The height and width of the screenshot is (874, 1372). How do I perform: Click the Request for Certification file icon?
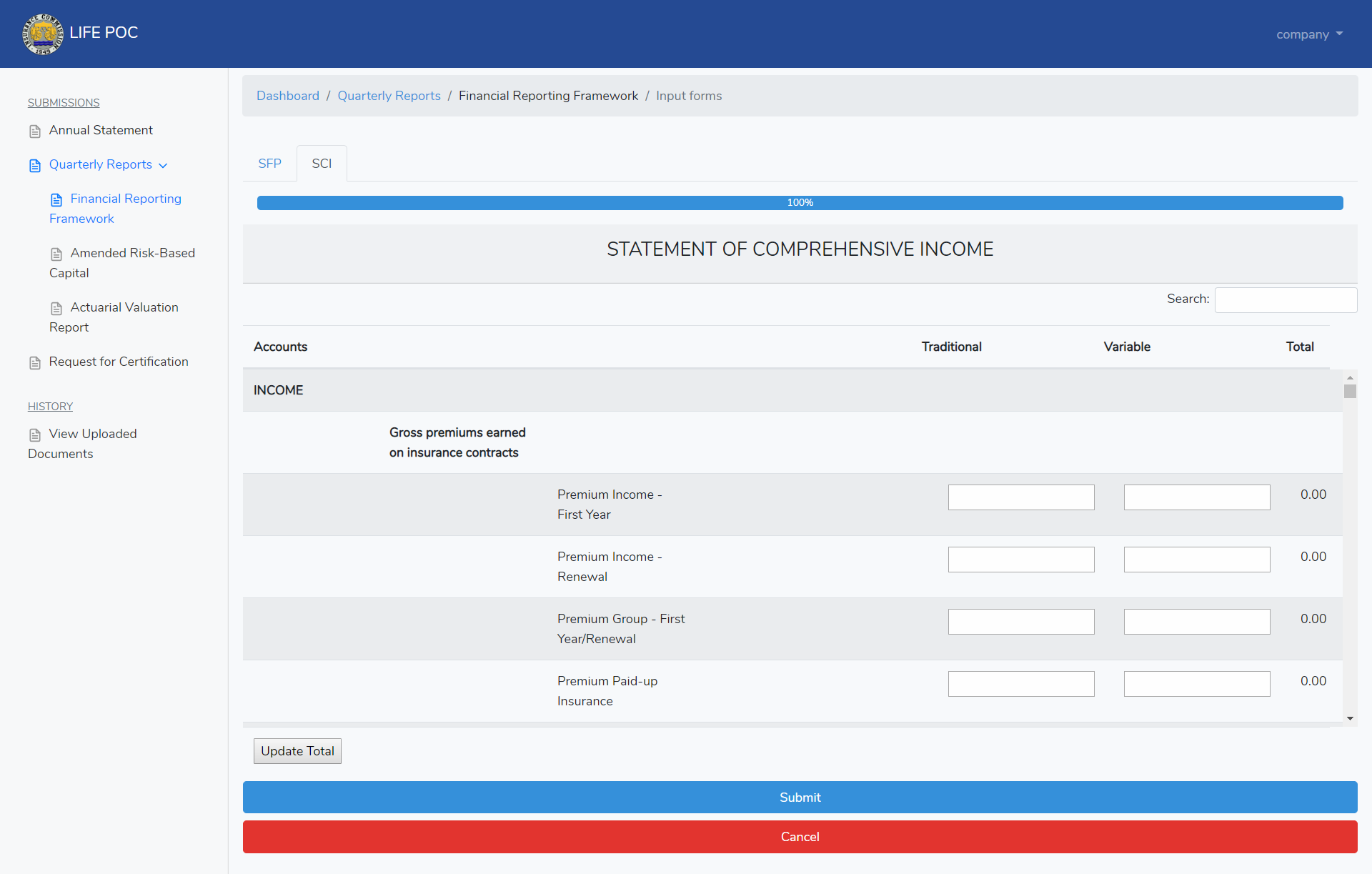pos(35,363)
